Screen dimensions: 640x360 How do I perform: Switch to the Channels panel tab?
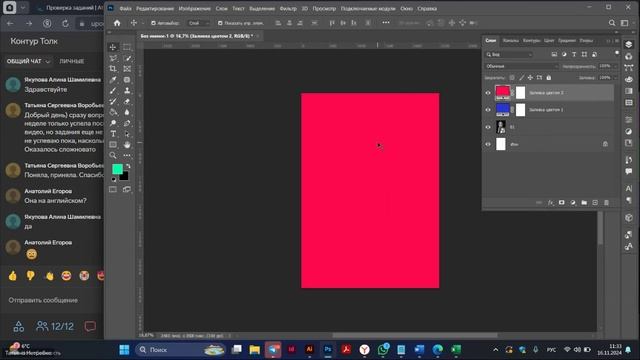(511, 40)
